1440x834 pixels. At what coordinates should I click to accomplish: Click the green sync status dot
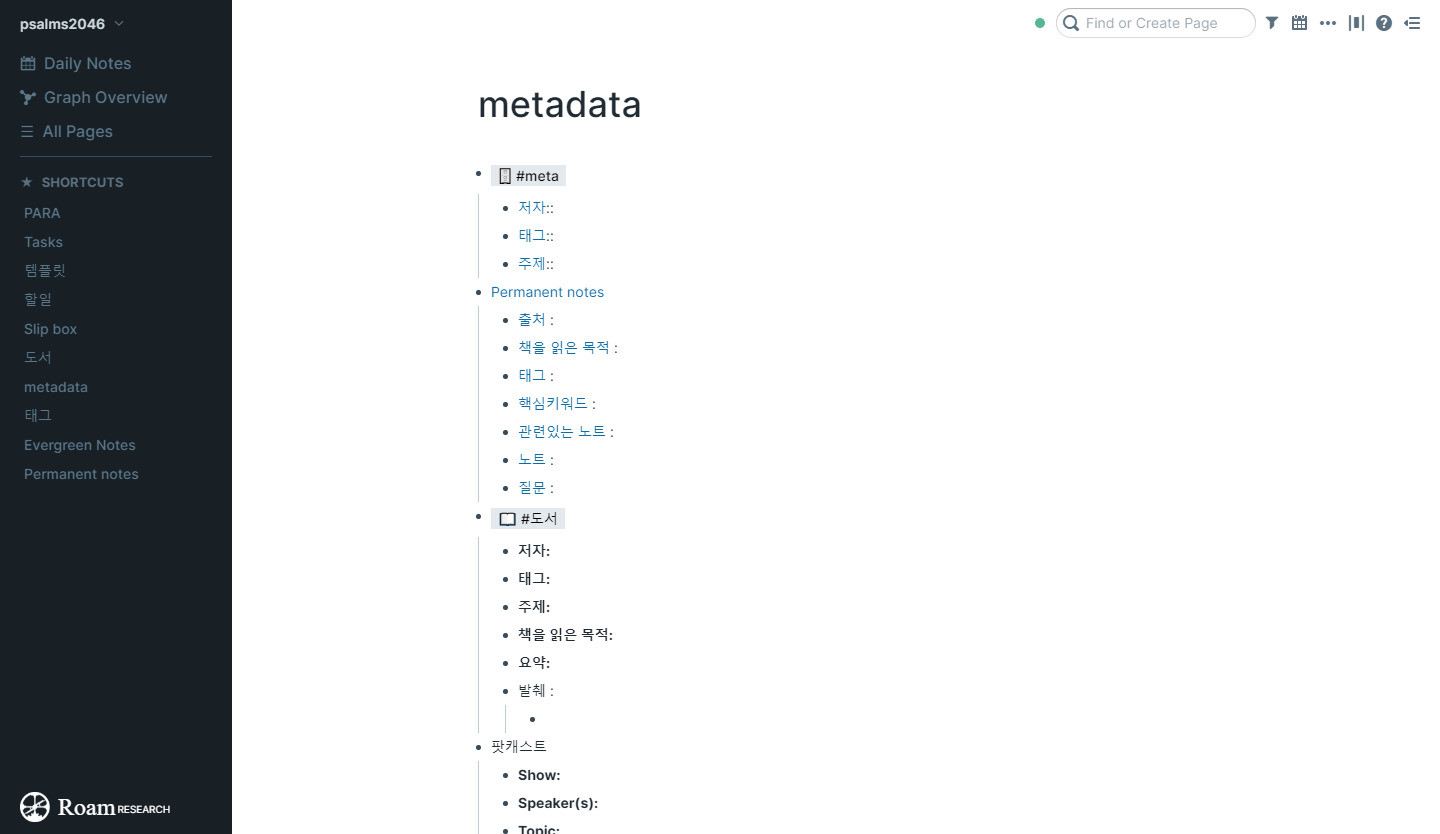click(1040, 23)
